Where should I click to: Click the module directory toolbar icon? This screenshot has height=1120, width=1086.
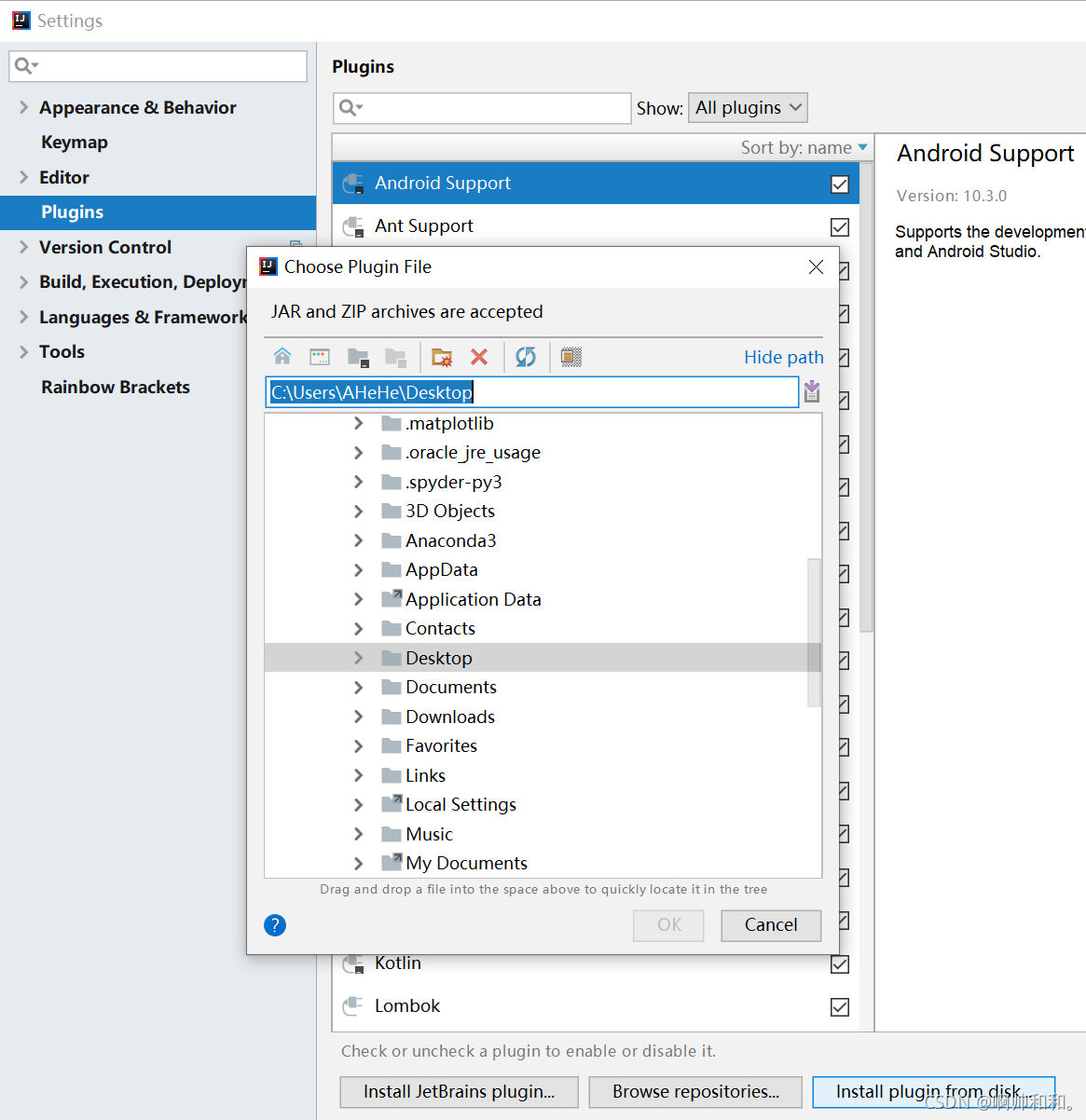pyautogui.click(x=395, y=356)
